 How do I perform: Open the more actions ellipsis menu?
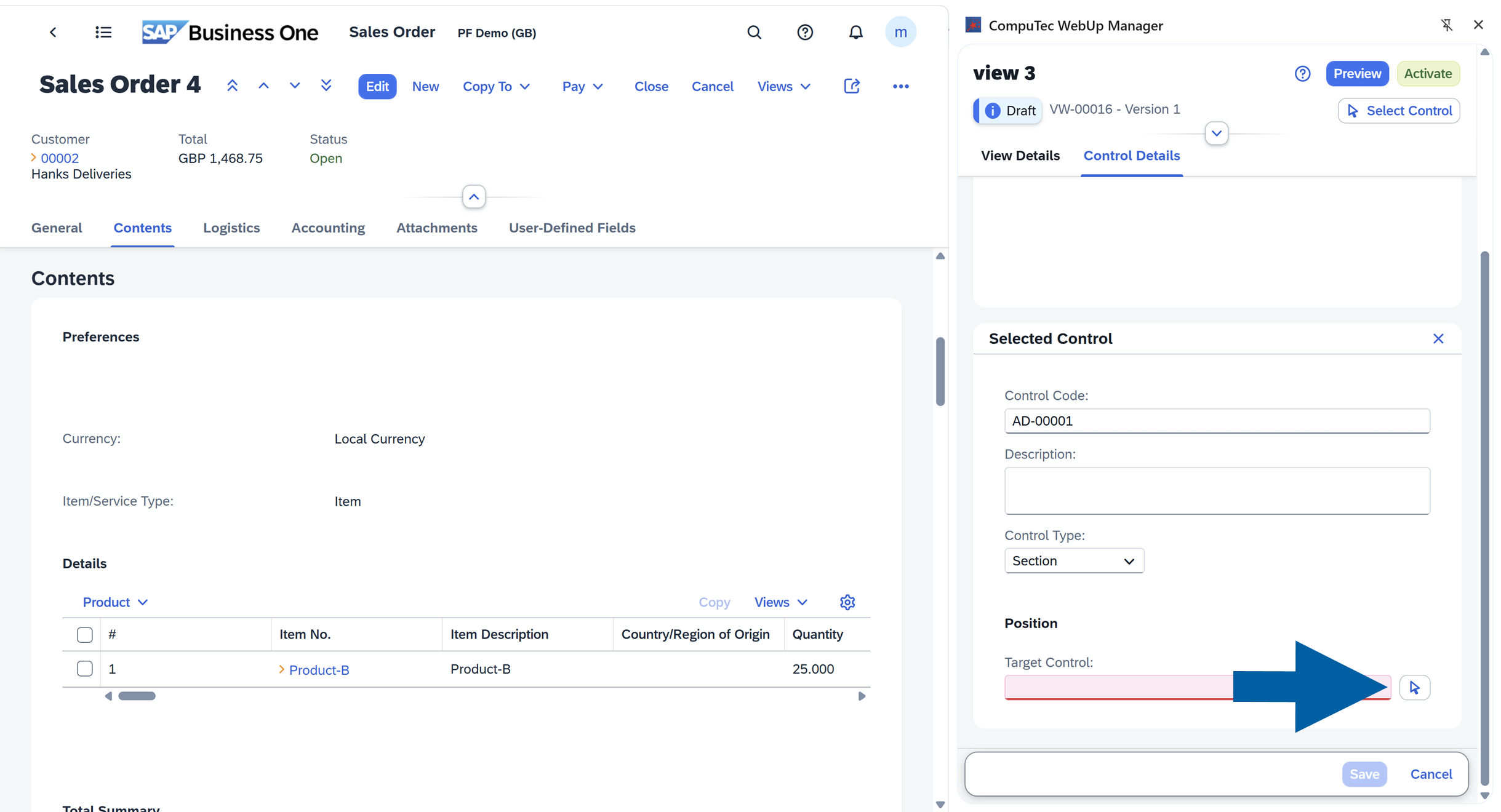[900, 86]
